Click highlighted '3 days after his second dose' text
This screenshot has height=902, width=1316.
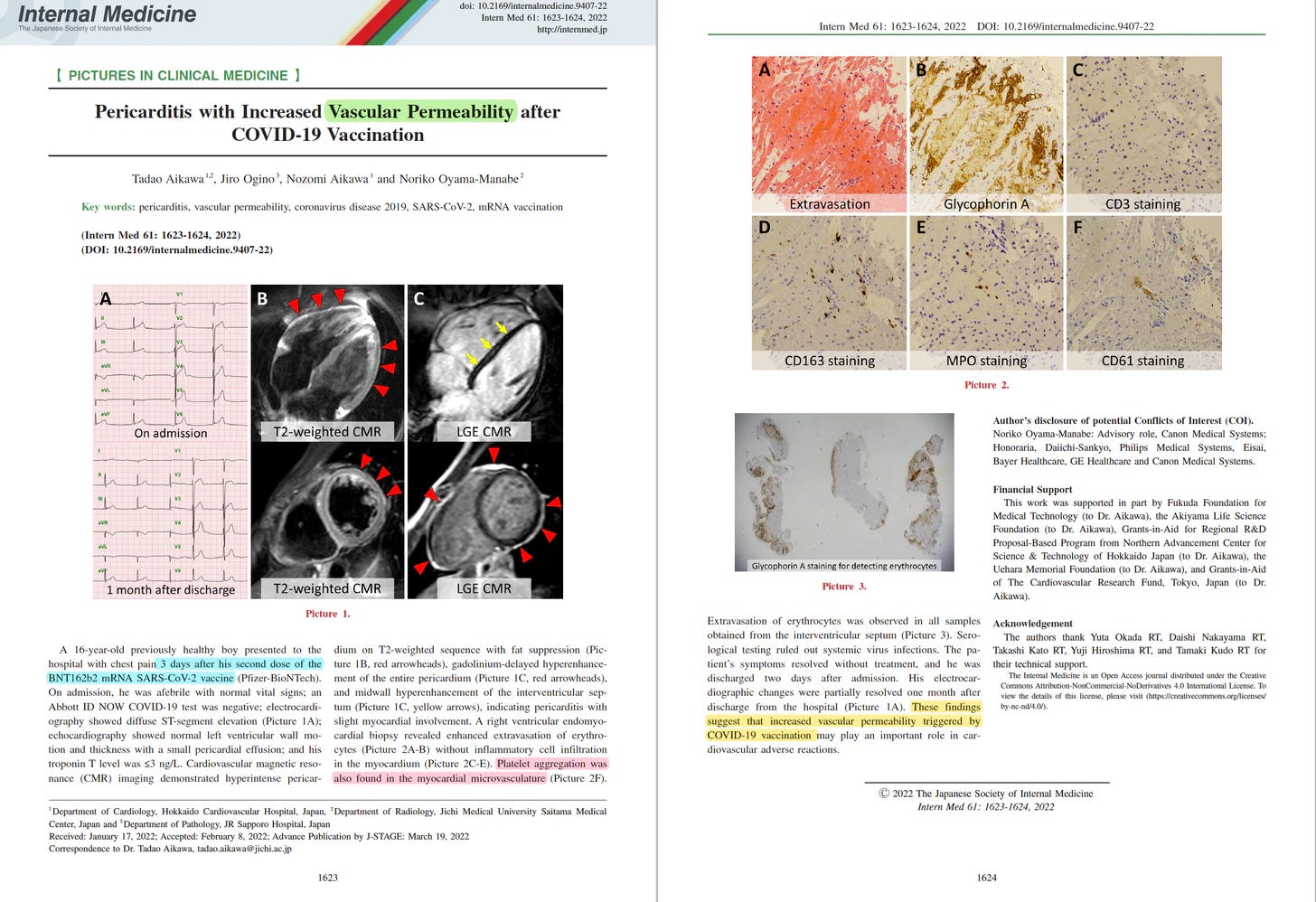240,663
